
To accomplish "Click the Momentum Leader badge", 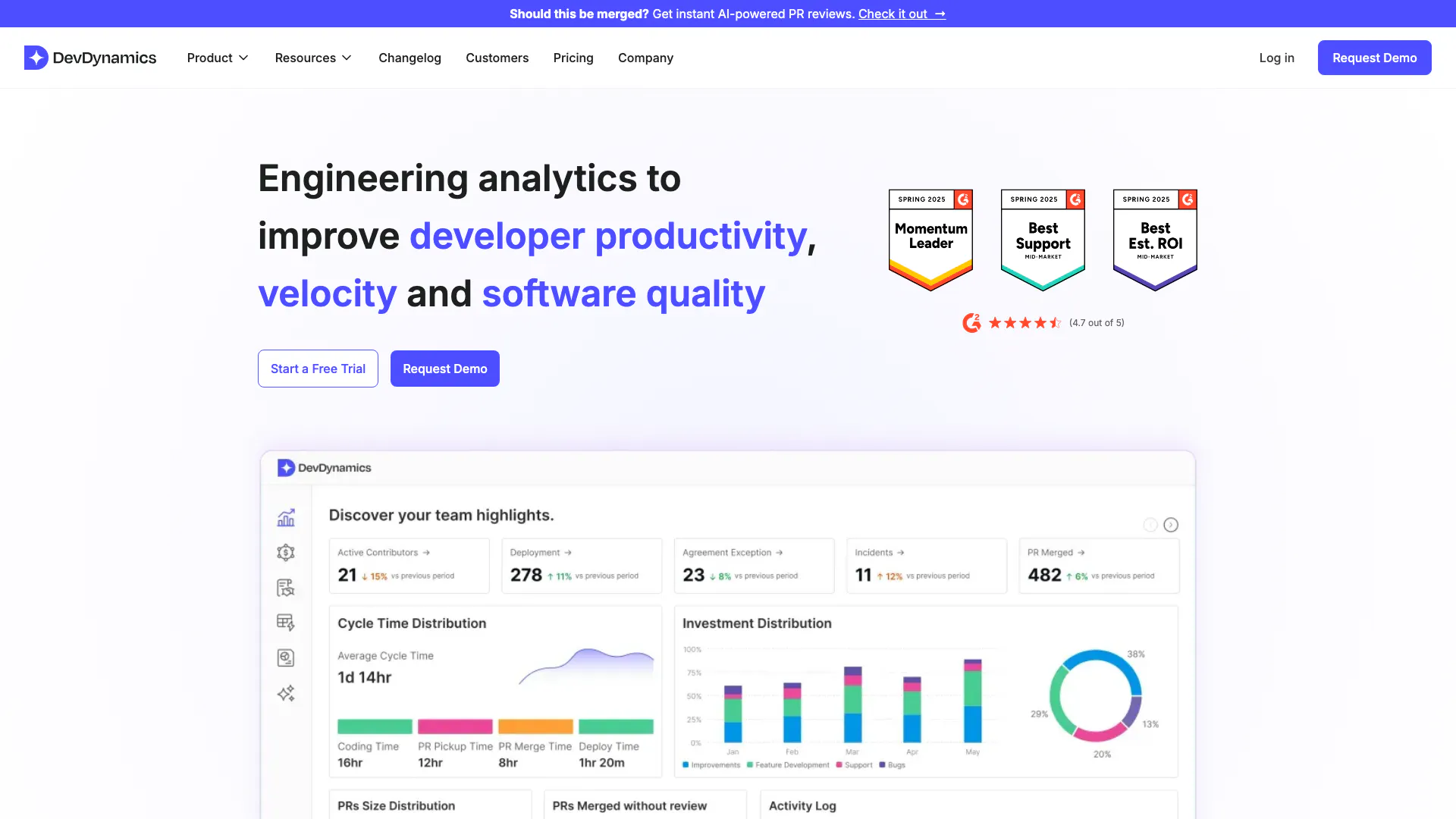I will tap(930, 240).
